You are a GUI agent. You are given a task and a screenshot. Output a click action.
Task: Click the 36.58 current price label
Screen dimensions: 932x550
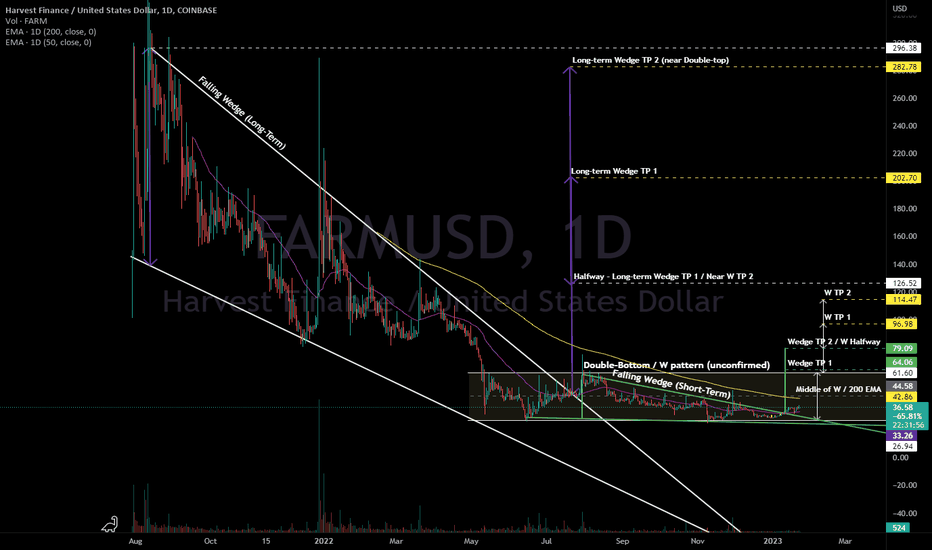coord(903,407)
